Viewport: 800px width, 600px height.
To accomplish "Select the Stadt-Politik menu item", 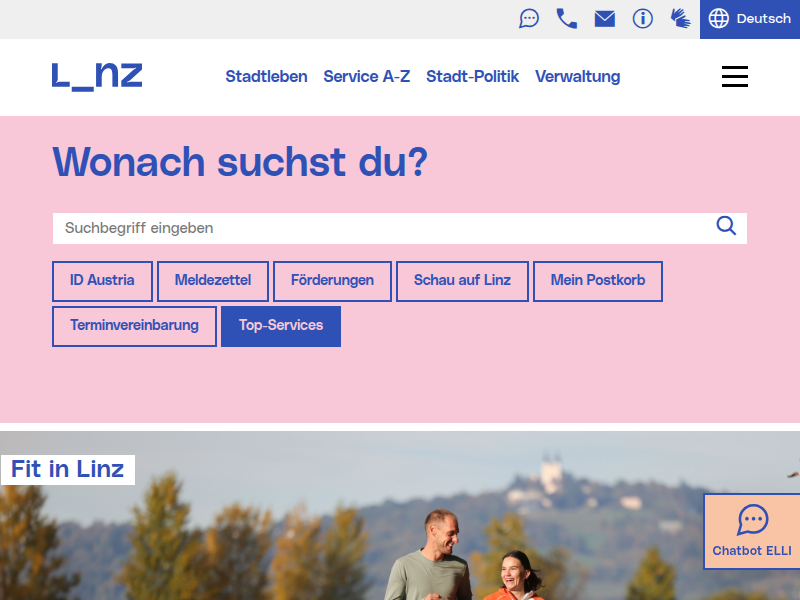I will (x=472, y=77).
